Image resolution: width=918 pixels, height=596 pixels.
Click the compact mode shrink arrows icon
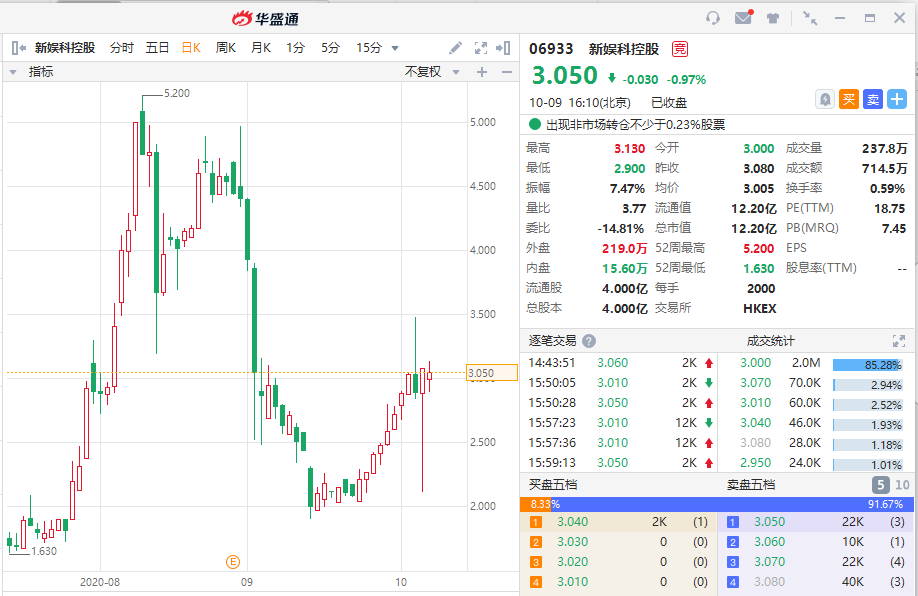click(810, 18)
